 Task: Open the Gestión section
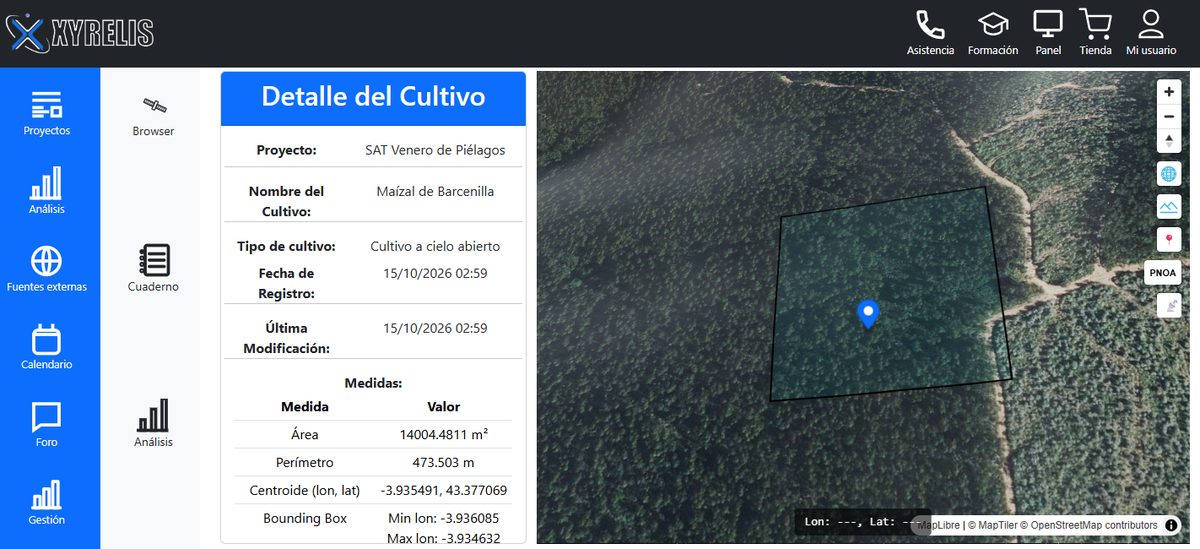47,502
